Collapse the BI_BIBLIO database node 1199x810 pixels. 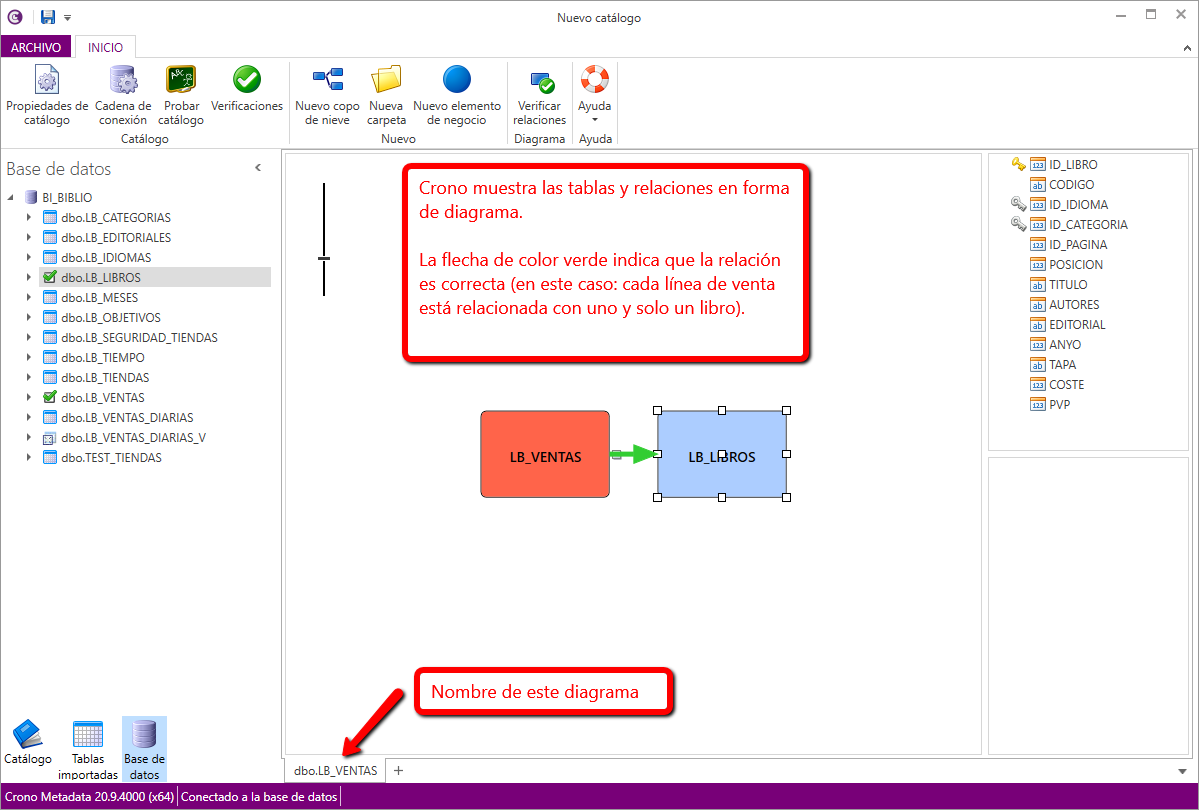(11, 198)
